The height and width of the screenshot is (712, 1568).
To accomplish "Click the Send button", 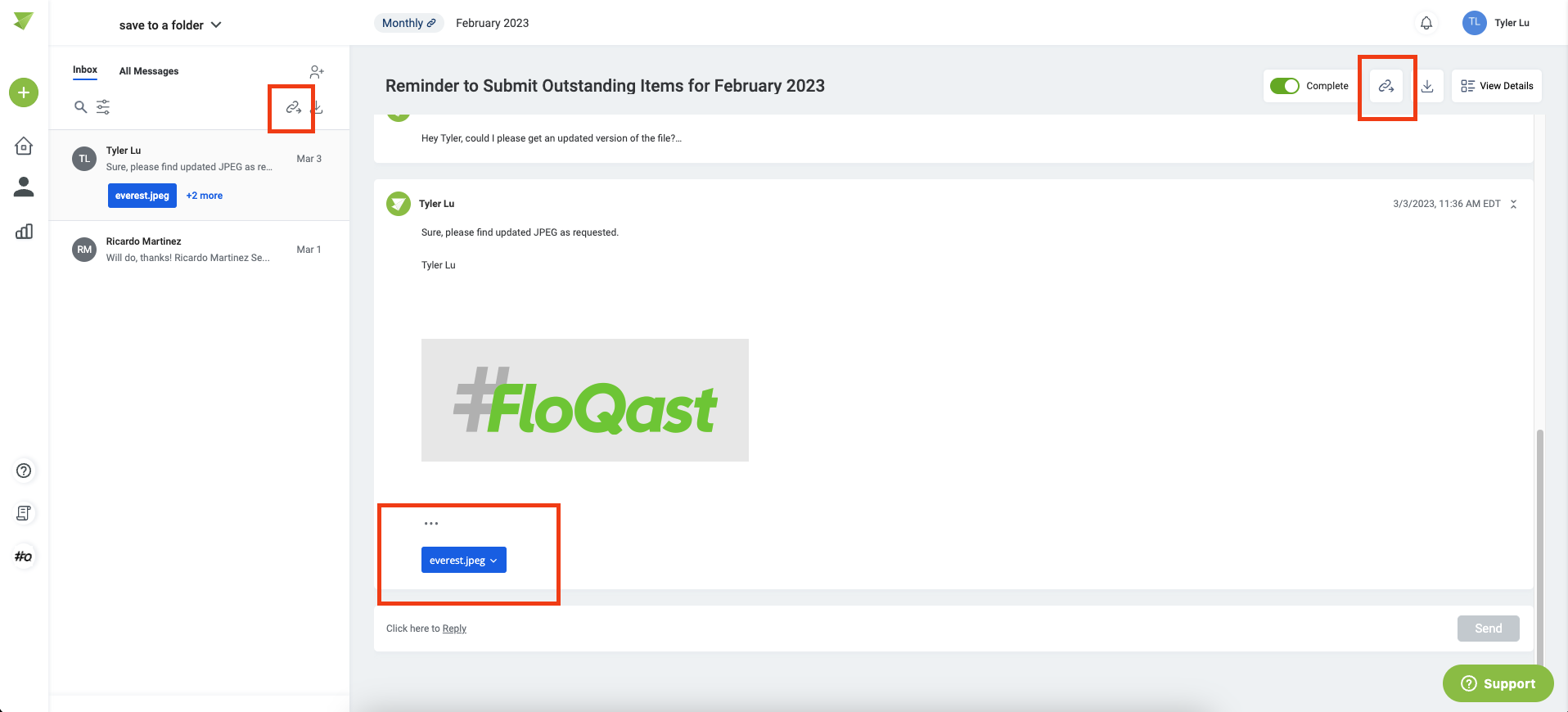I will pos(1489,629).
